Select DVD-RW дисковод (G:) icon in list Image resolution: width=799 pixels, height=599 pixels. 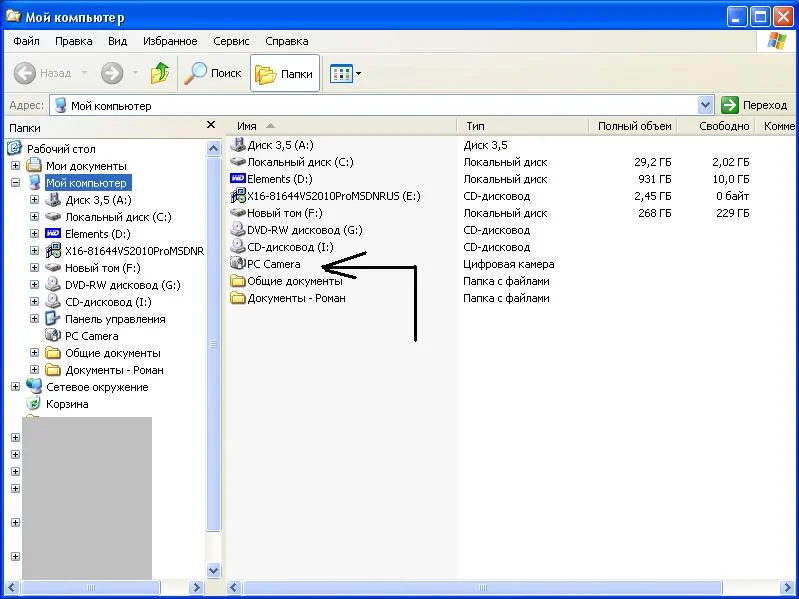click(x=237, y=230)
